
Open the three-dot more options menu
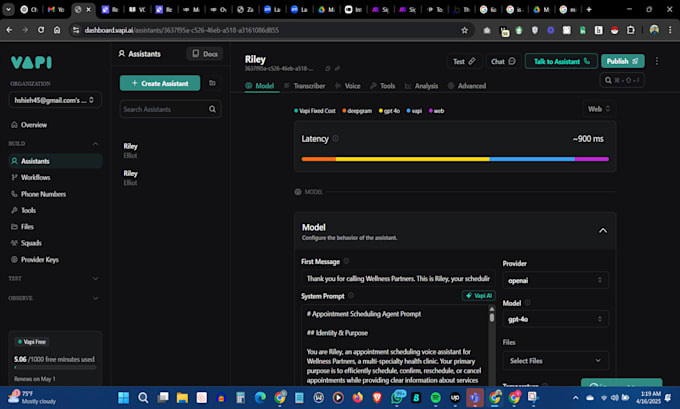[x=657, y=61]
